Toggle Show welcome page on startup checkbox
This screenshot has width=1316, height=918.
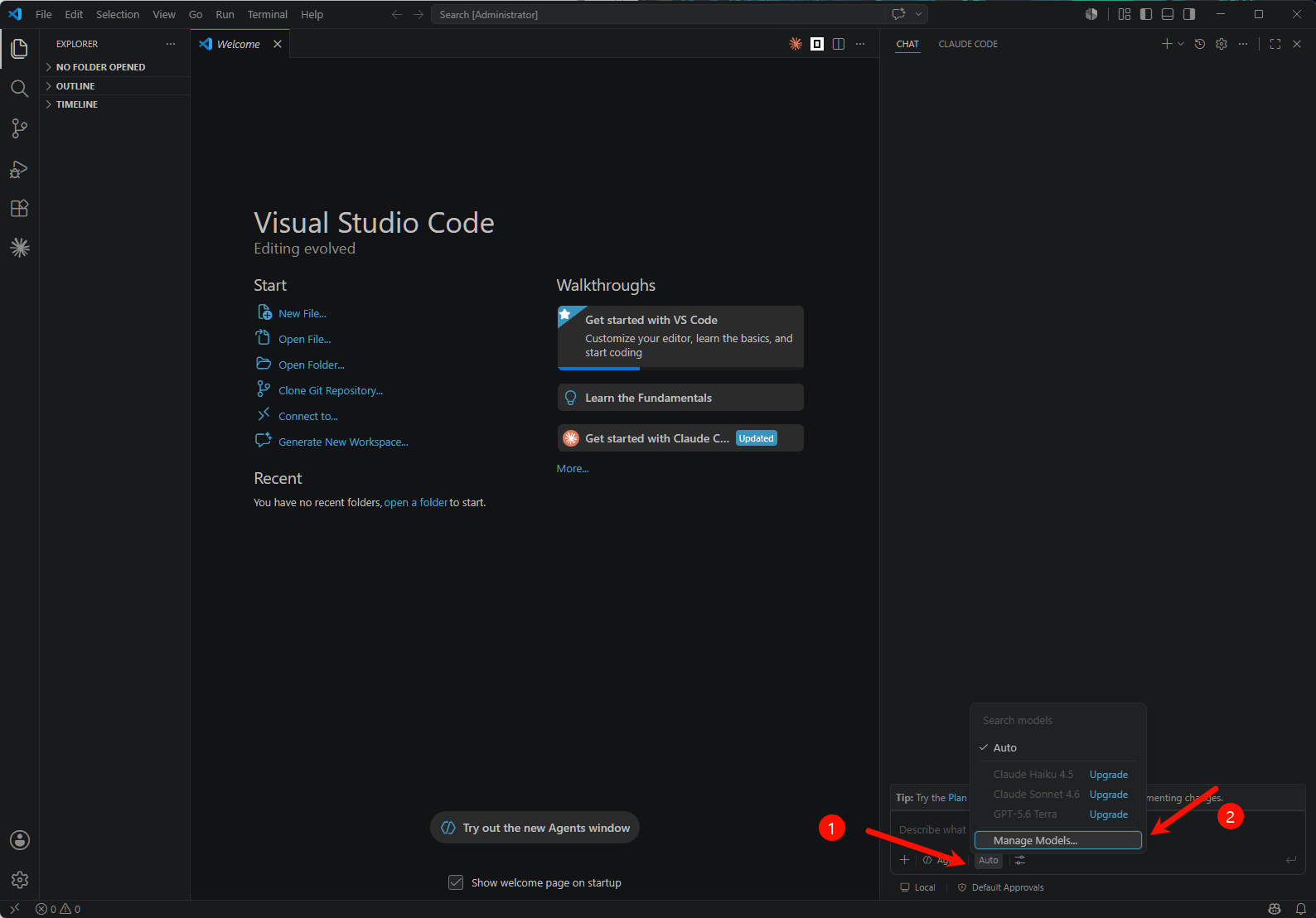[x=456, y=882]
